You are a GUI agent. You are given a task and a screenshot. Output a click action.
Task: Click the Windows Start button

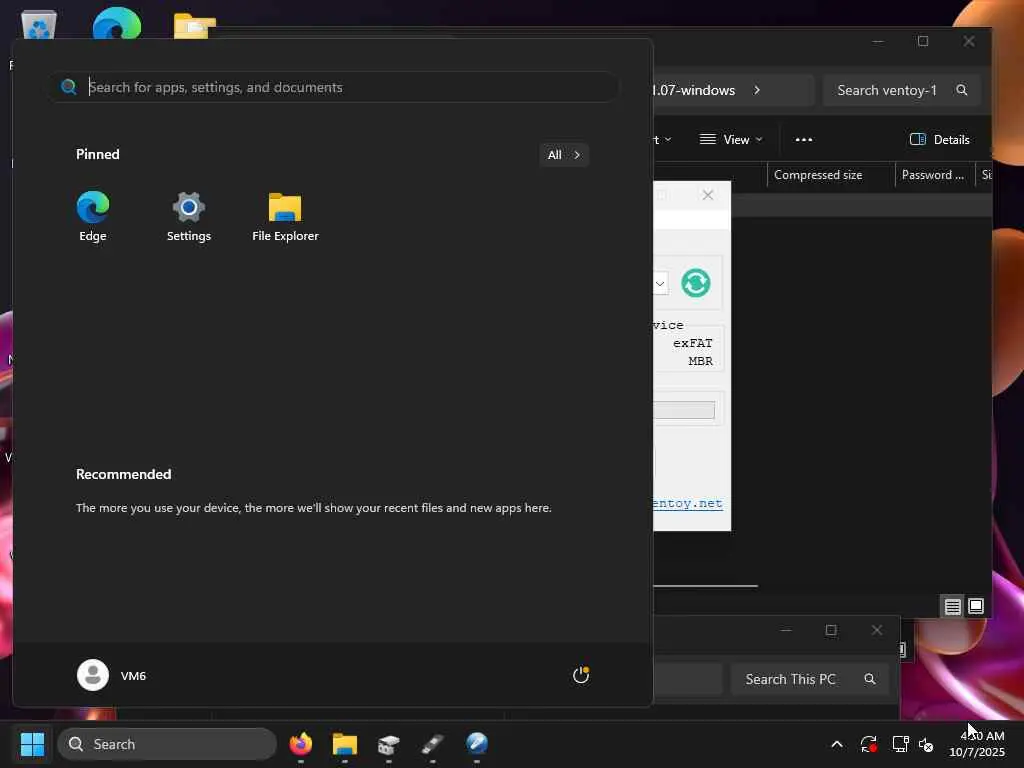(32, 744)
